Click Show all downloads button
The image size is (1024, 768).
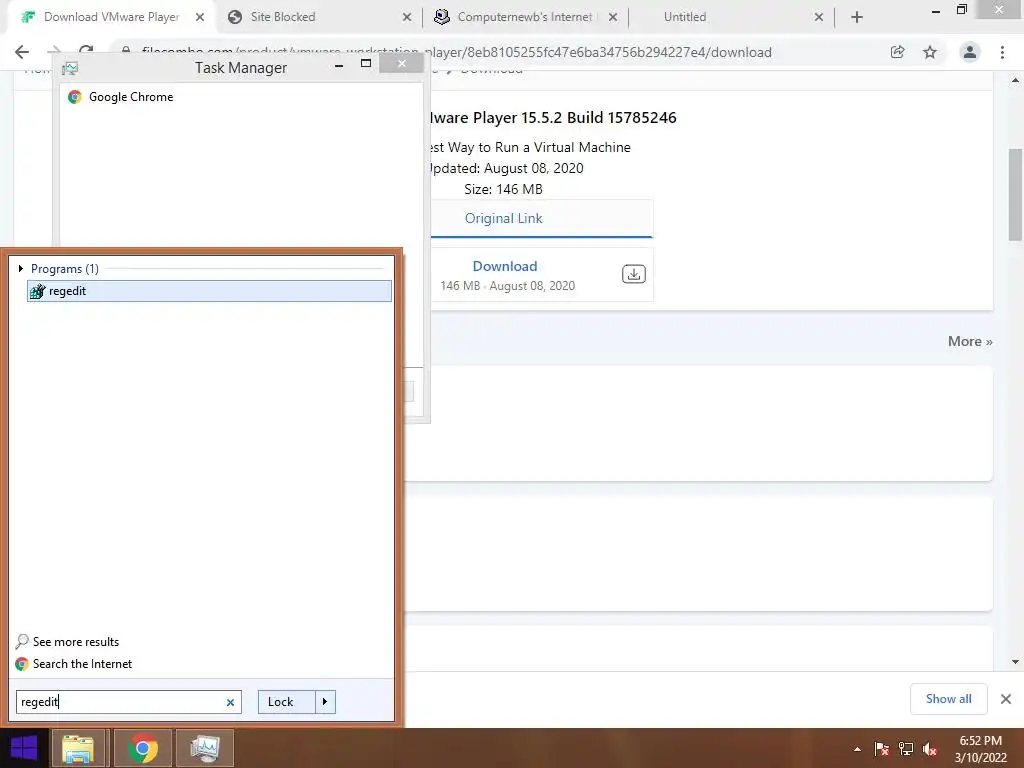pyautogui.click(x=948, y=699)
